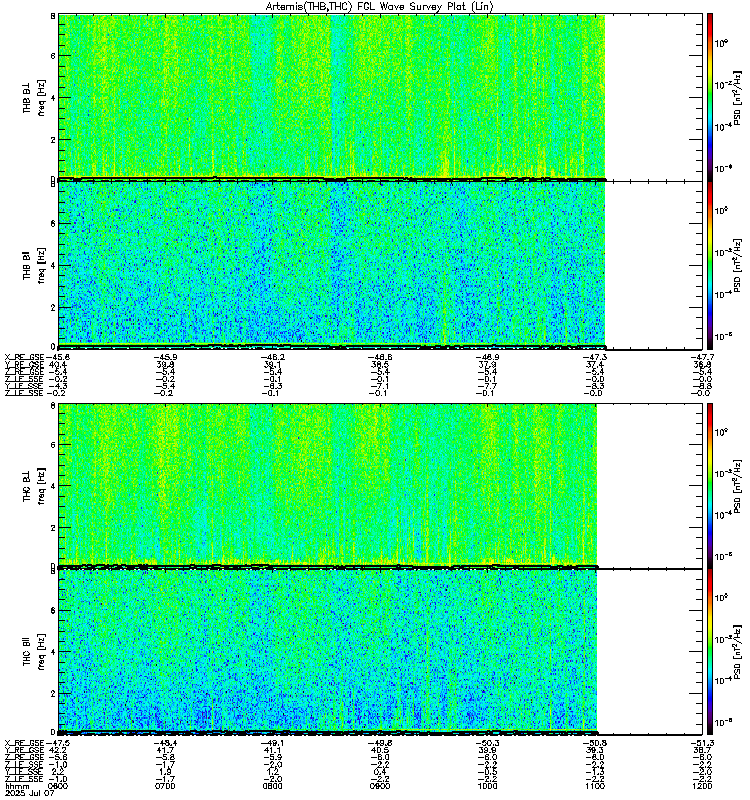Click the "THC B⊥ freq [Hz]" axis label
This screenshot has height=800, width=750.
pos(34,485)
